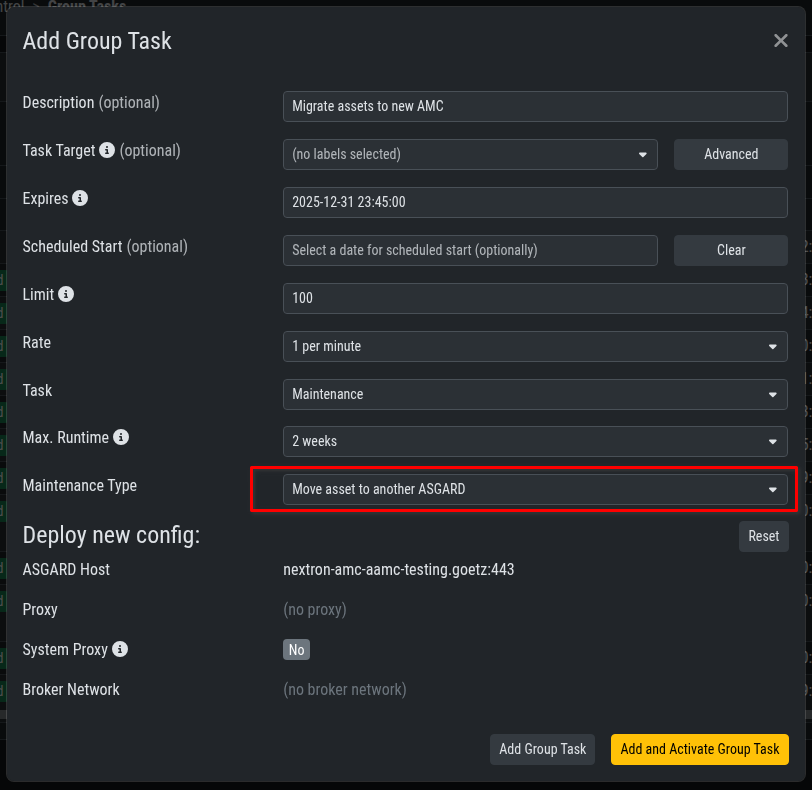Expand the Rate dropdown

[x=535, y=346]
